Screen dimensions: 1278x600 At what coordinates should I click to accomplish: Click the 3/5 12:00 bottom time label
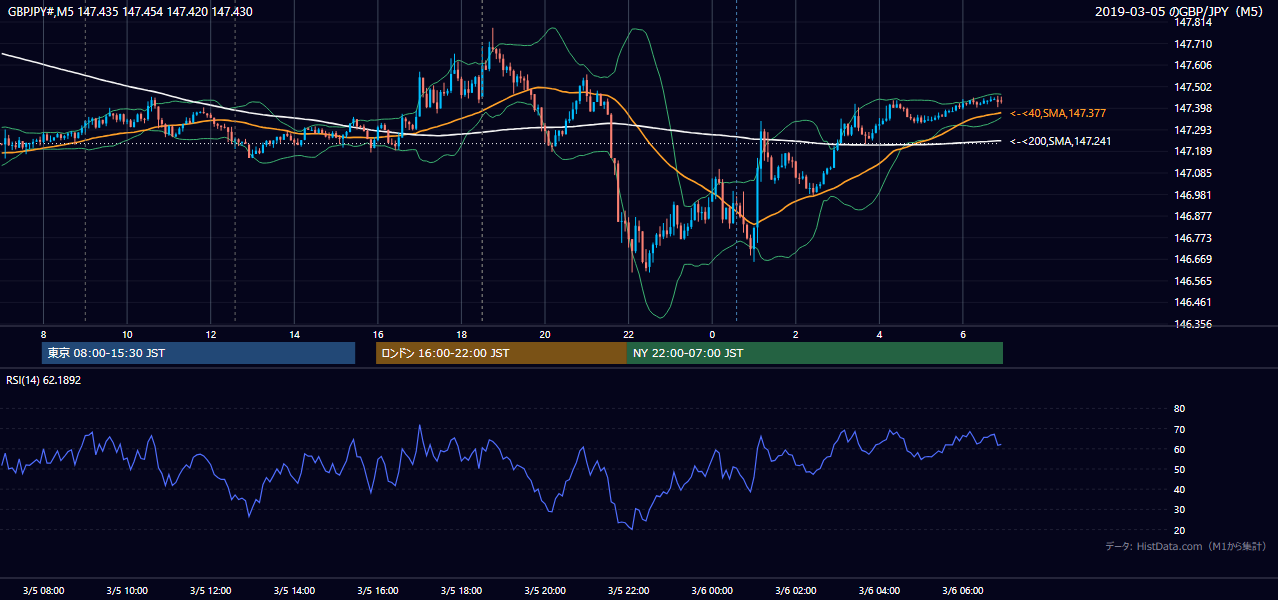[x=210, y=590]
